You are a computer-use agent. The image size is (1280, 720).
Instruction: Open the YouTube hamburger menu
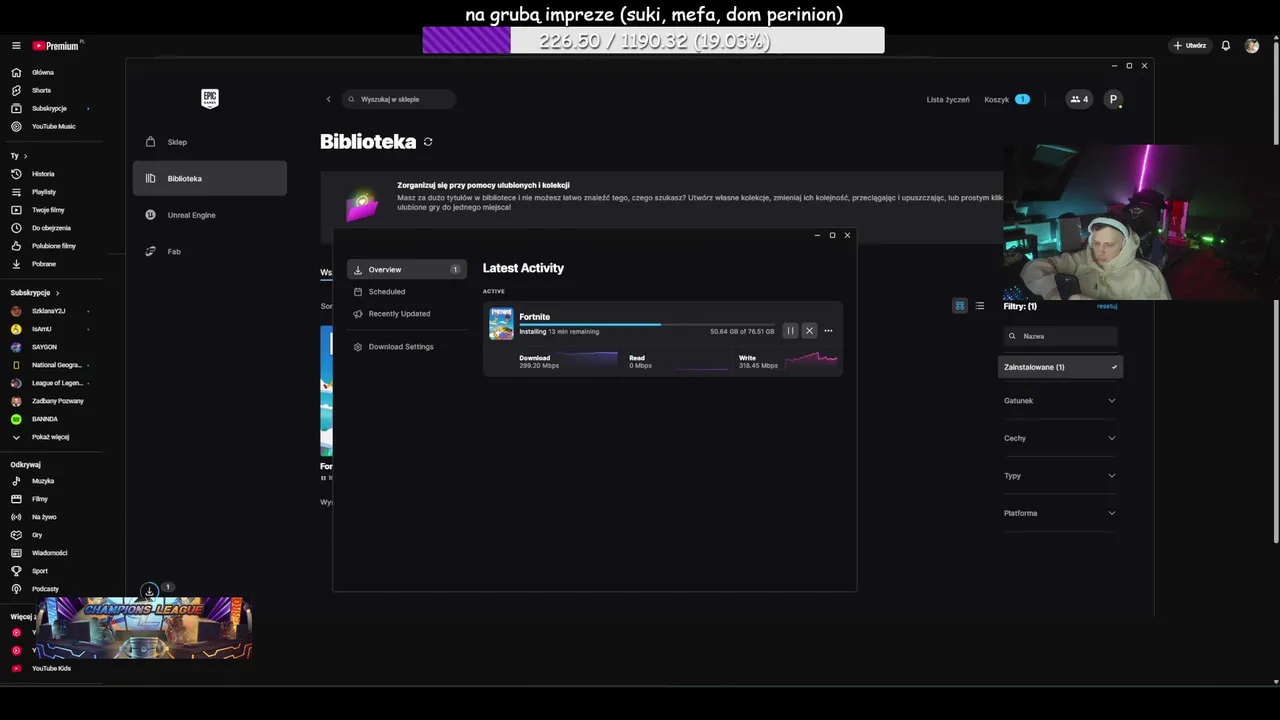pos(16,46)
